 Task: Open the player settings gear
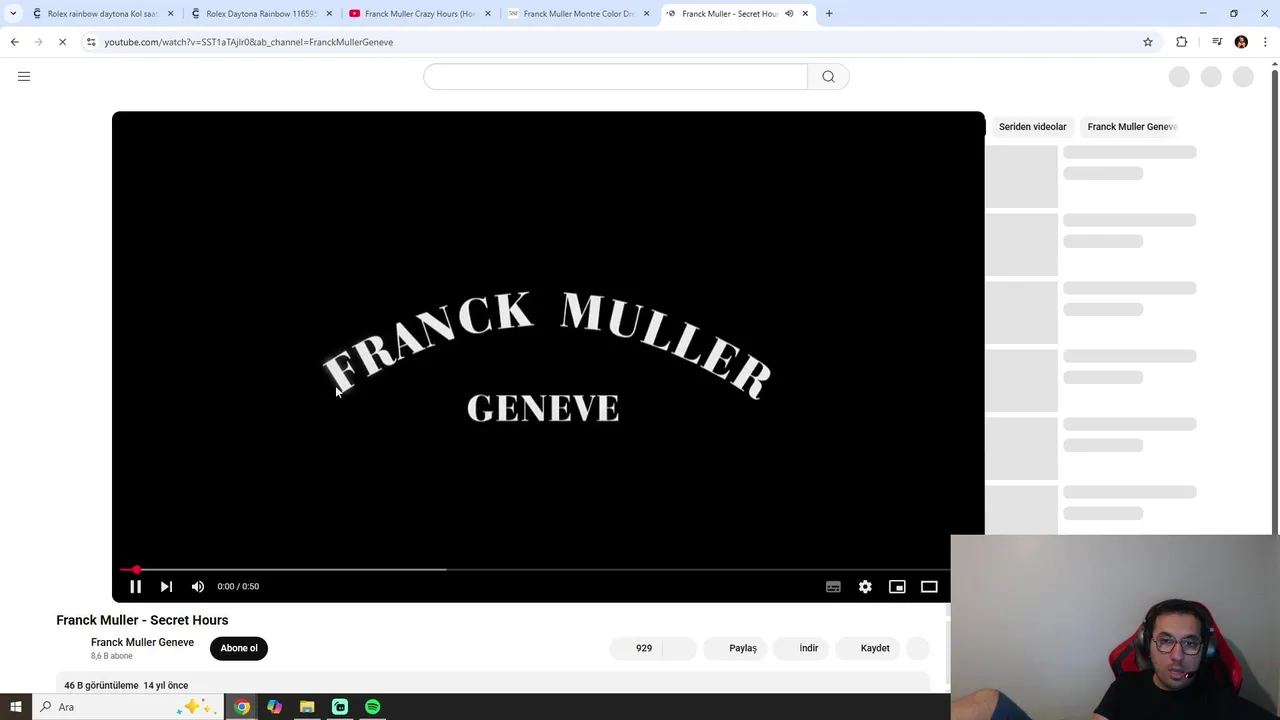tap(865, 587)
